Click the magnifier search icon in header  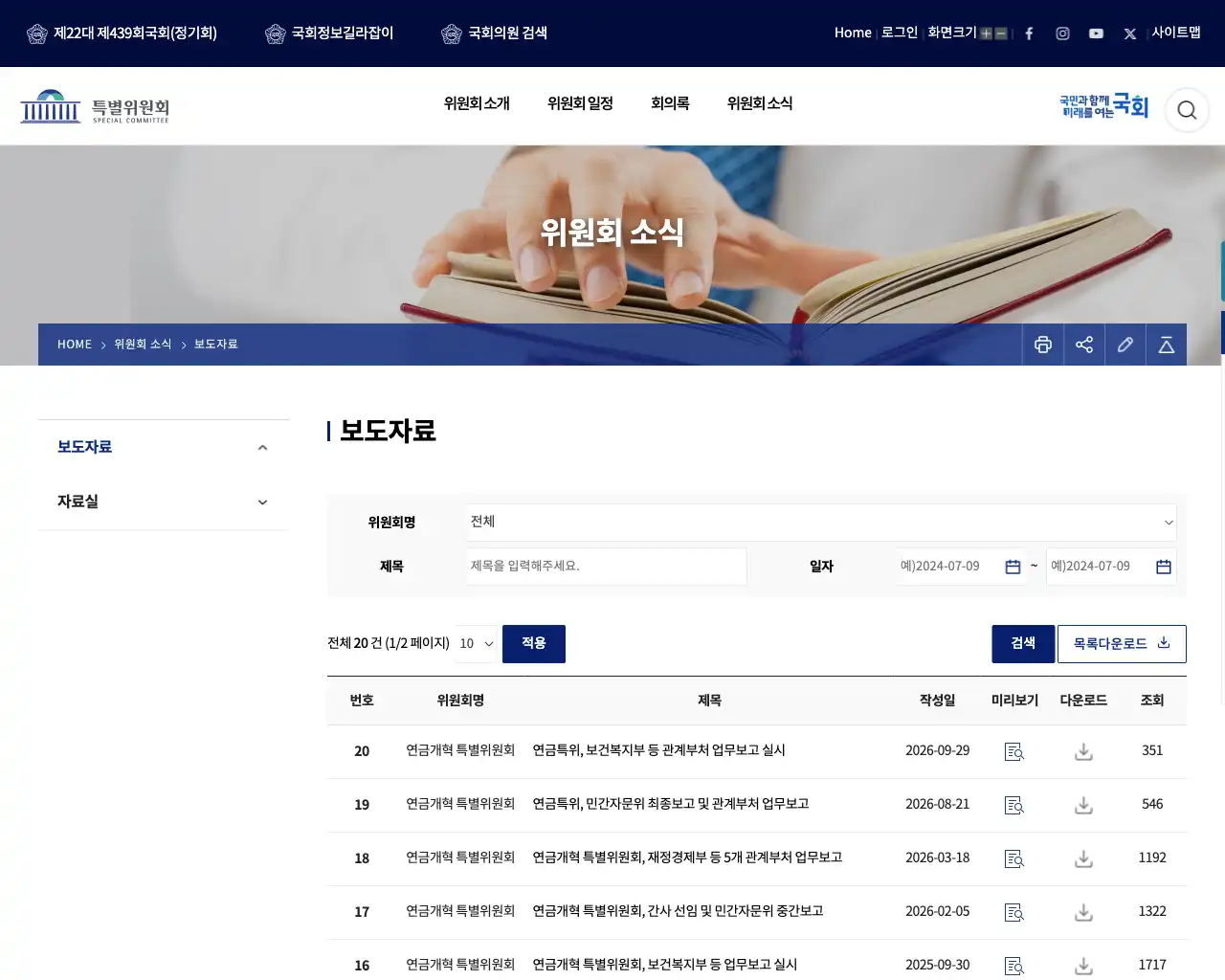pyautogui.click(x=1187, y=110)
